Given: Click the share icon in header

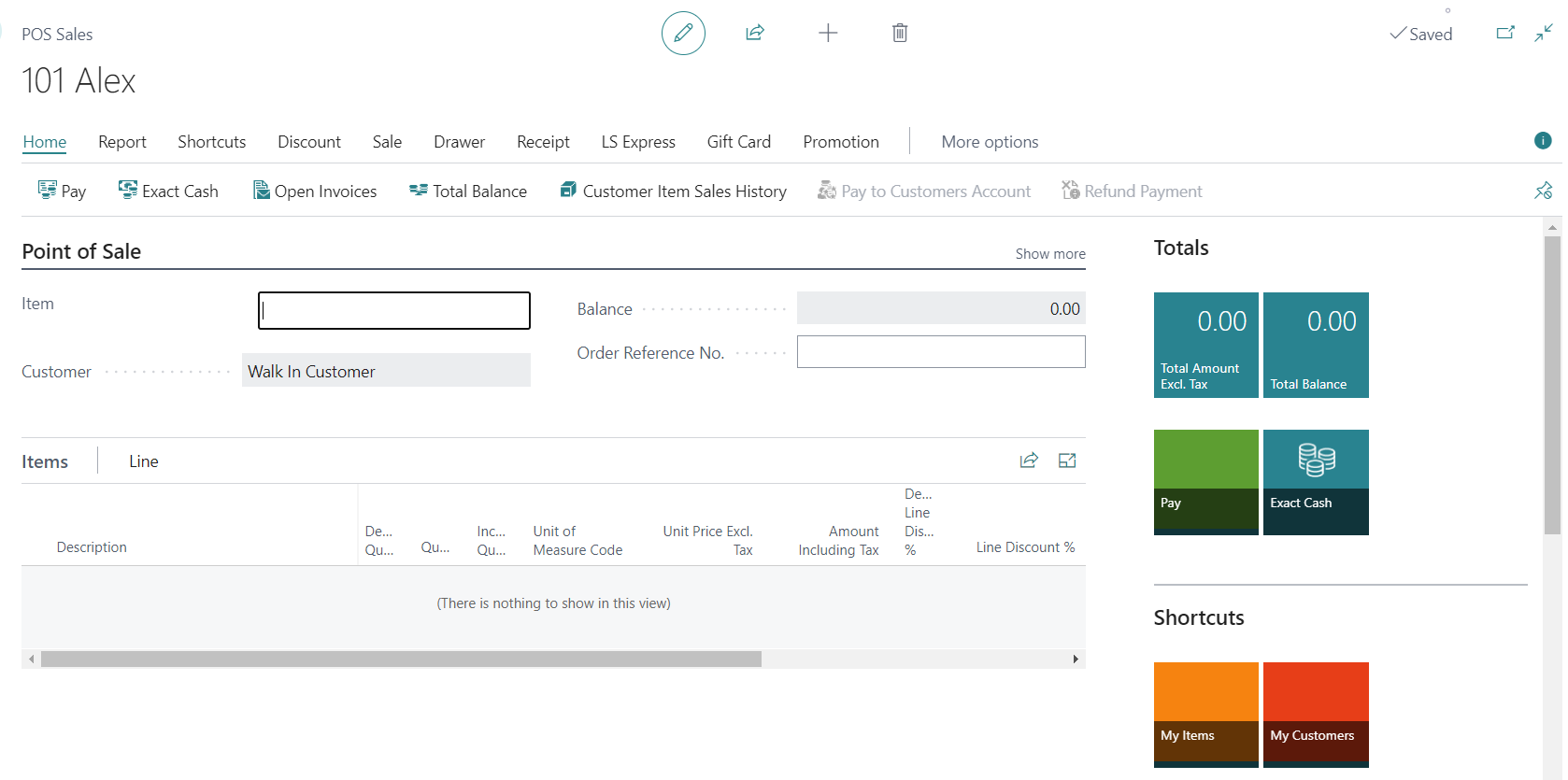Looking at the screenshot, I should 755,34.
